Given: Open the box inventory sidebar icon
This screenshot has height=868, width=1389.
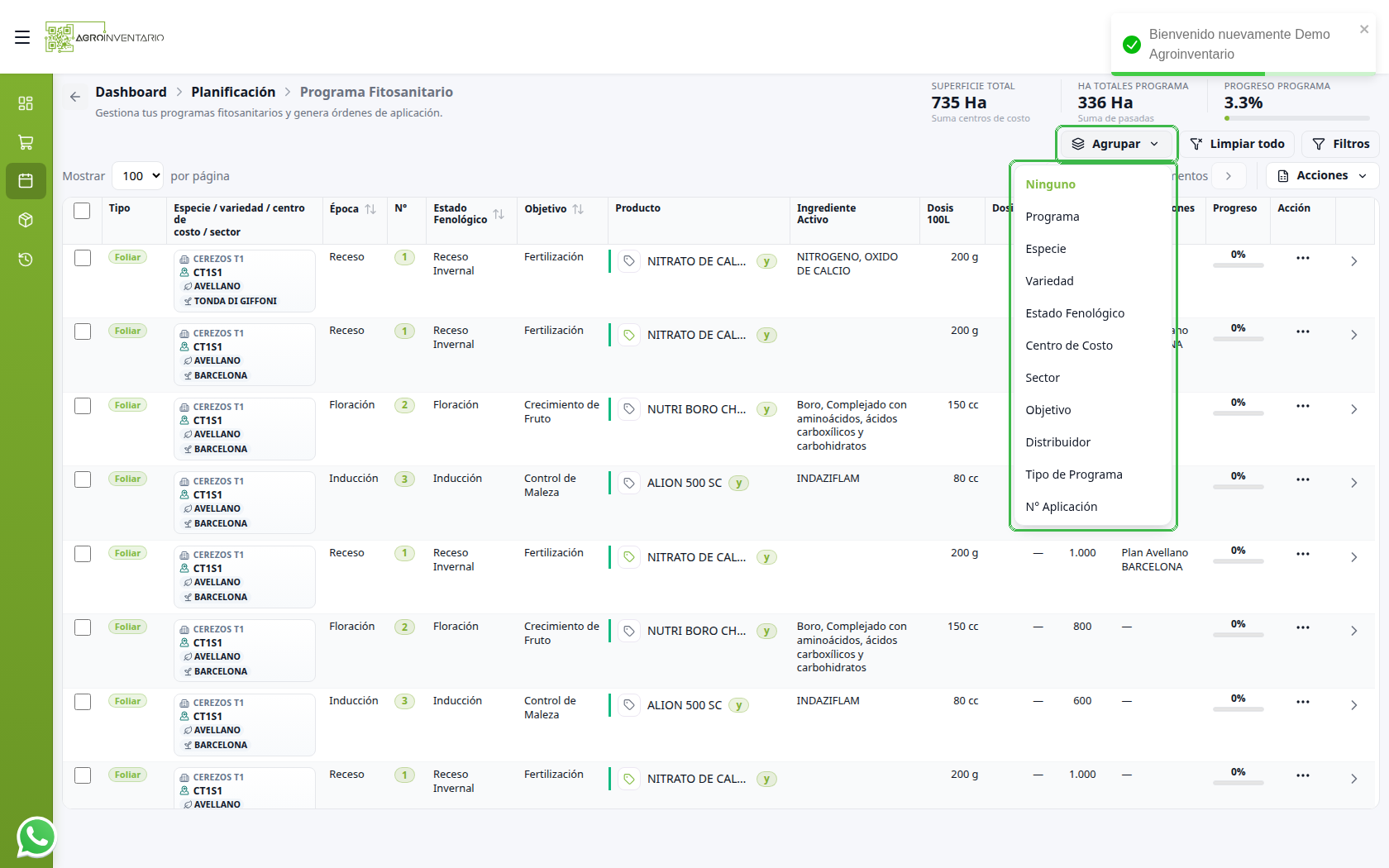Looking at the screenshot, I should [x=26, y=220].
